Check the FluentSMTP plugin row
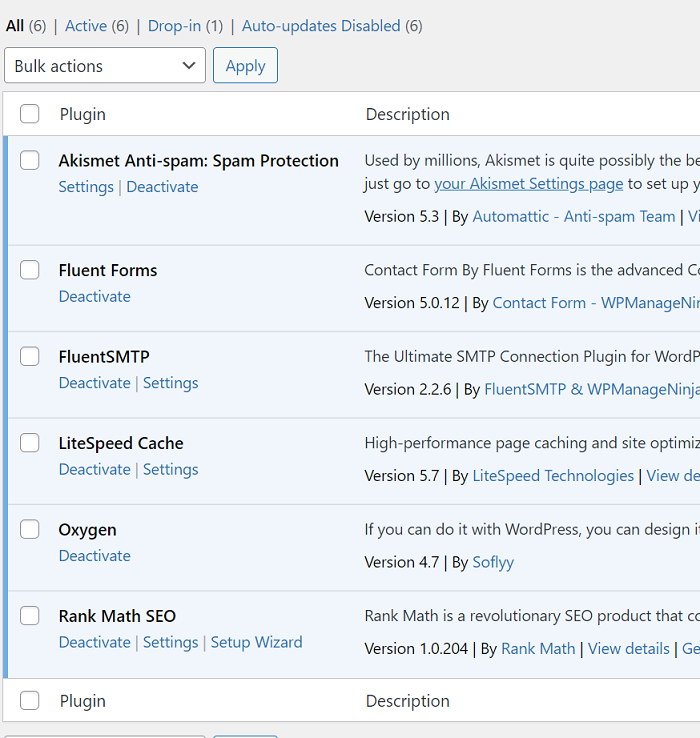This screenshot has width=700, height=738. point(29,356)
